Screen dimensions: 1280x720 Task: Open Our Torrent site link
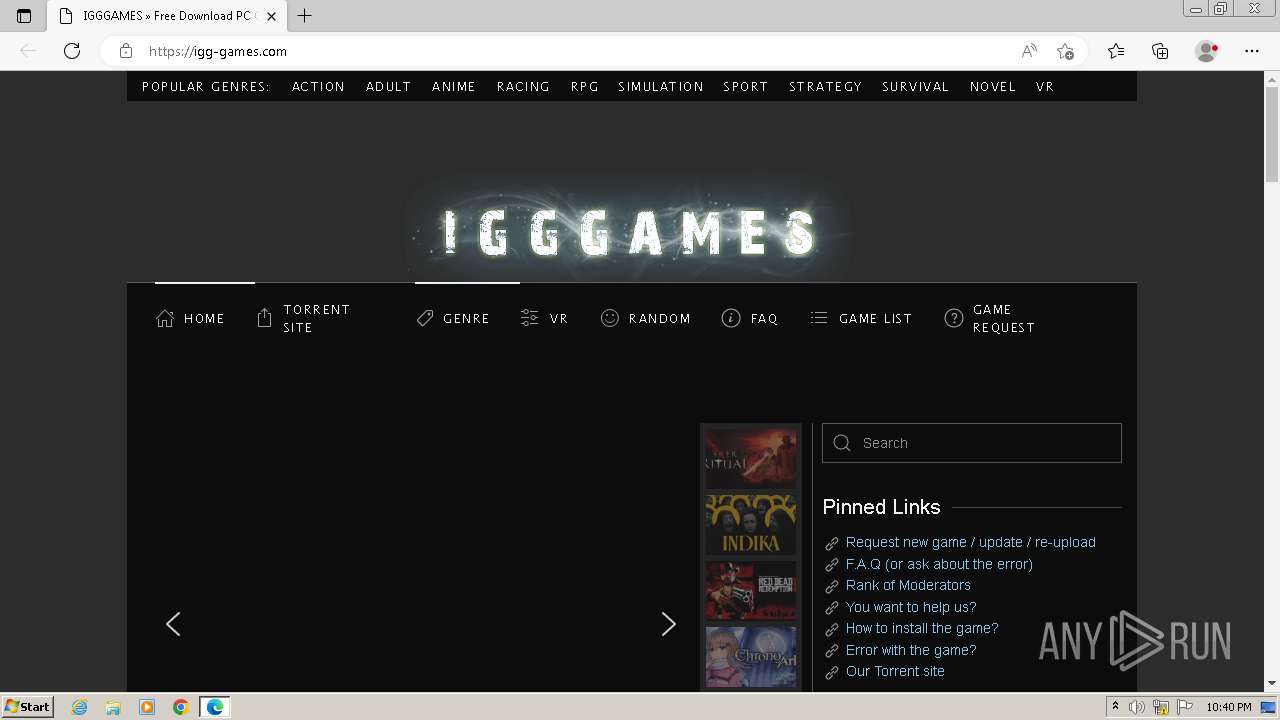tap(895, 671)
